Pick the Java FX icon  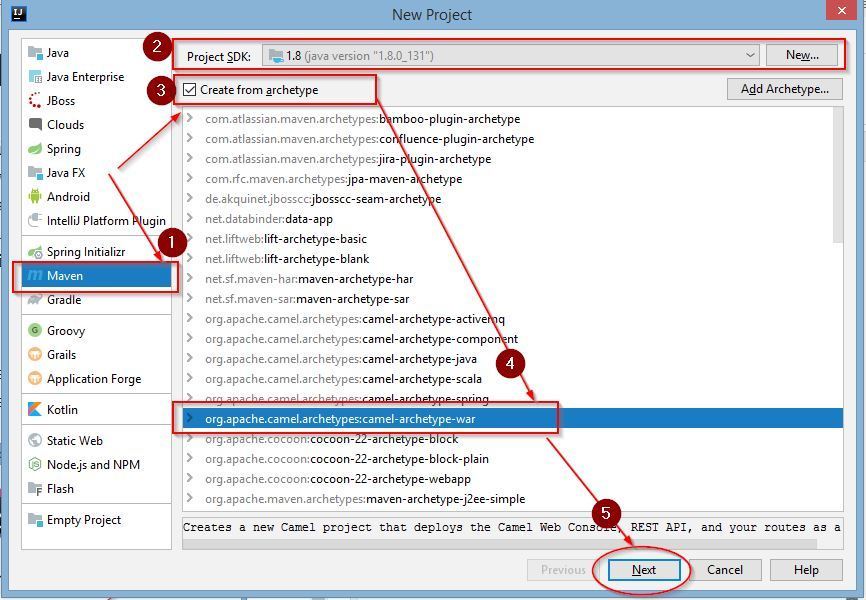tap(35, 172)
